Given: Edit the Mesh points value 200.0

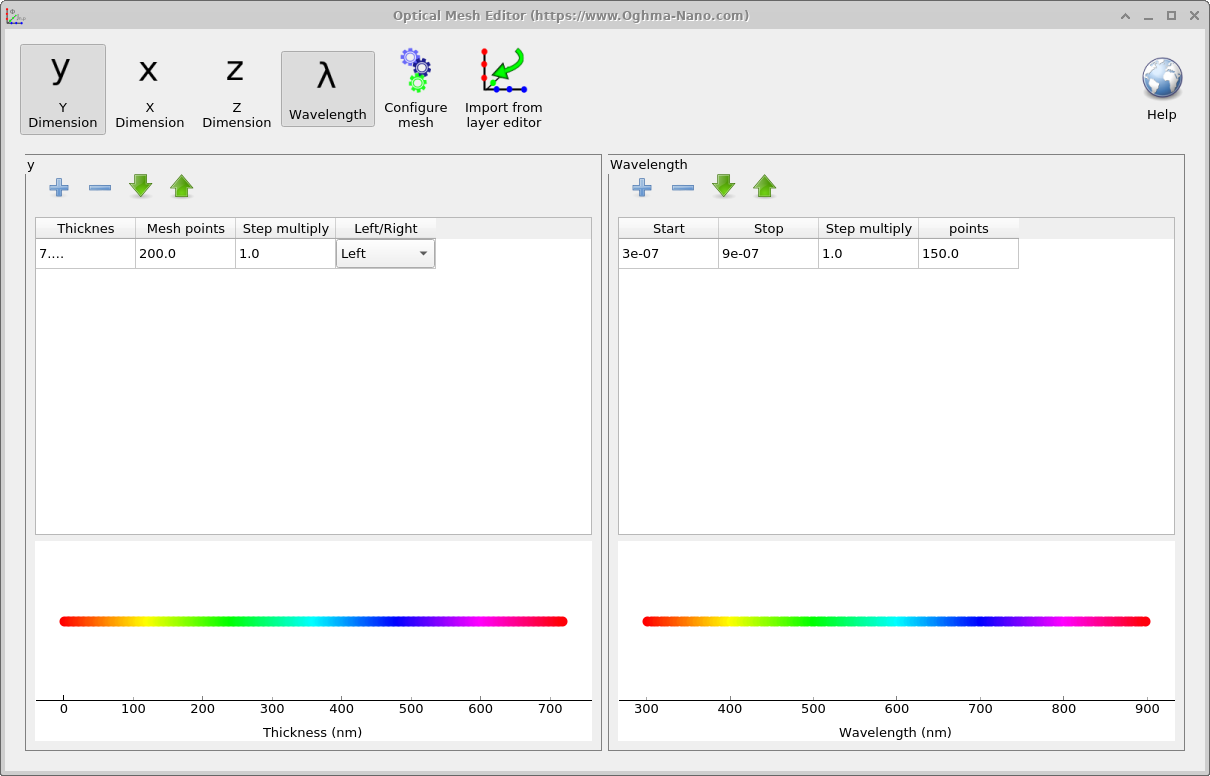Looking at the screenshot, I should point(184,253).
